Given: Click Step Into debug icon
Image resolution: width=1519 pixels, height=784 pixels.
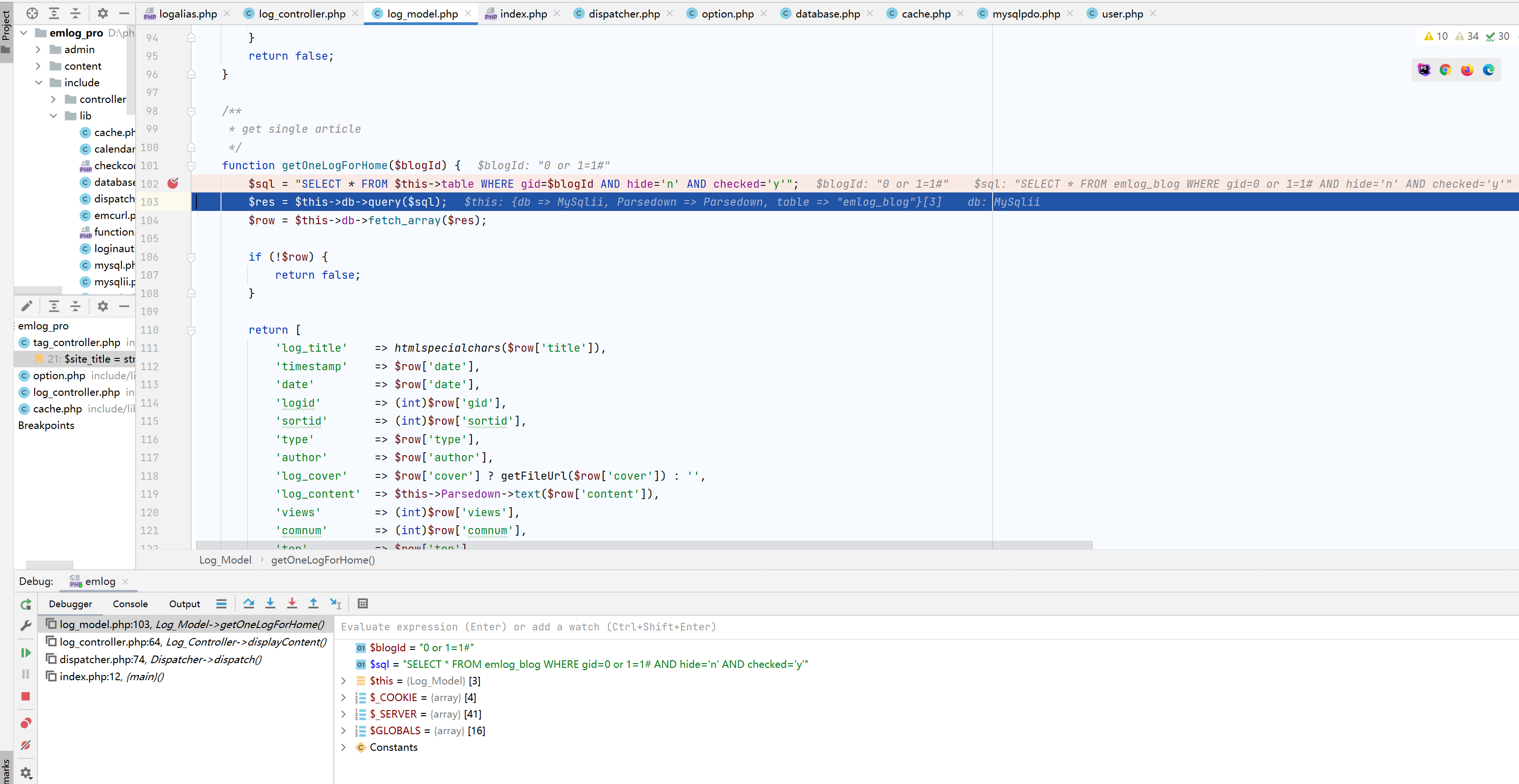Looking at the screenshot, I should (x=270, y=603).
